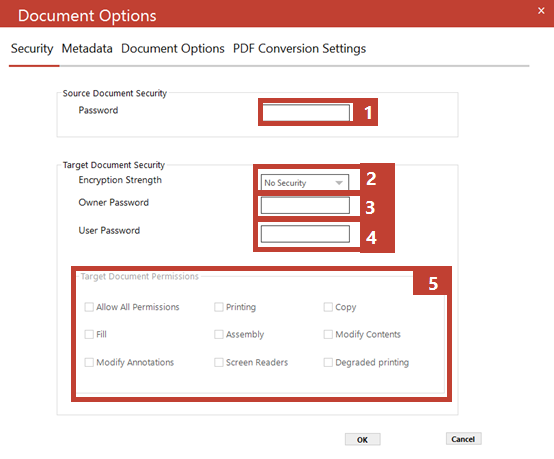The image size is (554, 459).
Task: Expand the Encryption Strength dropdown
Action: pos(305,183)
